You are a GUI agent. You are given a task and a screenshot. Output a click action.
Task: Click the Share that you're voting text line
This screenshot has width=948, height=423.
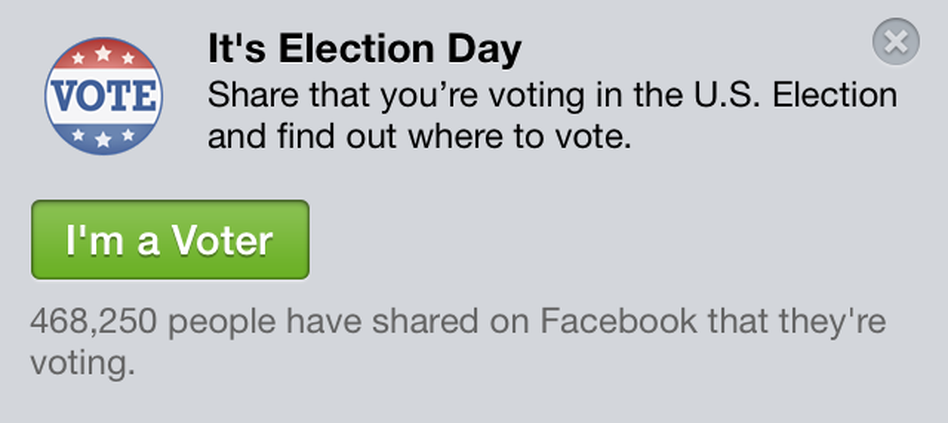[552, 97]
